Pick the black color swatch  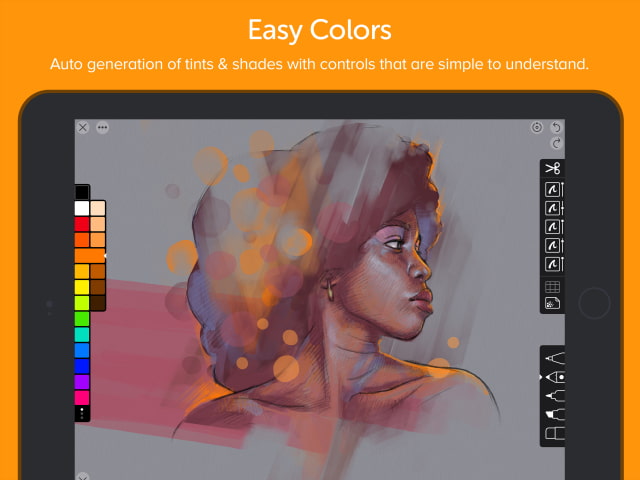pyautogui.click(x=82, y=192)
